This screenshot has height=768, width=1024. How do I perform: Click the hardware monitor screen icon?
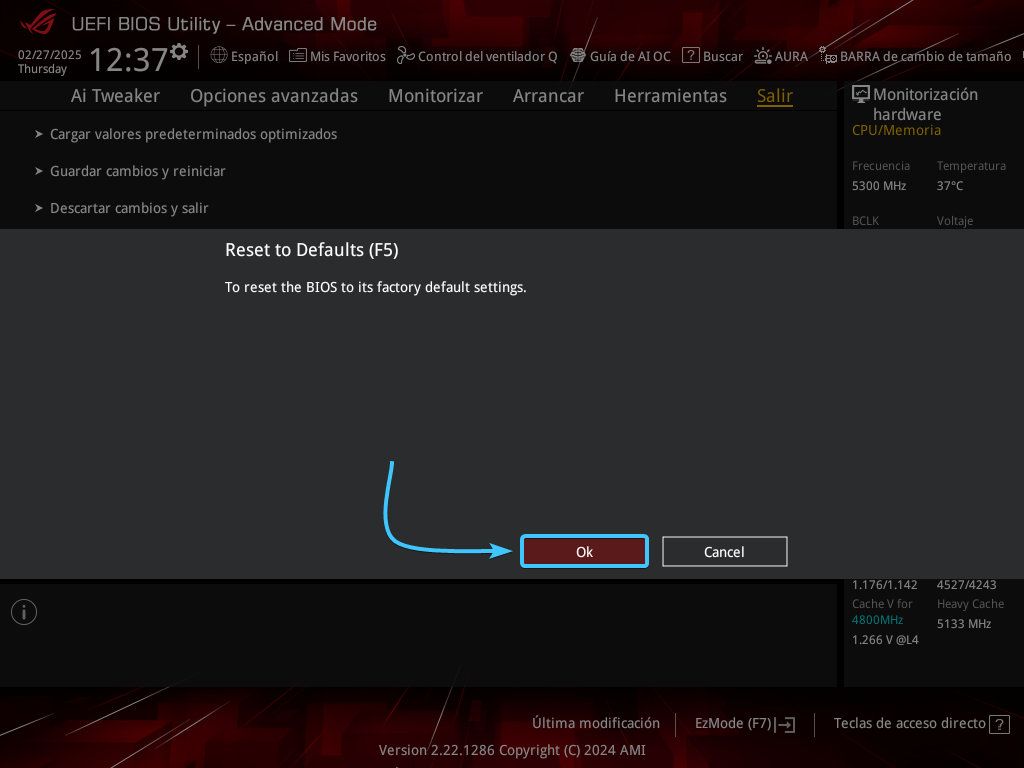tap(861, 94)
